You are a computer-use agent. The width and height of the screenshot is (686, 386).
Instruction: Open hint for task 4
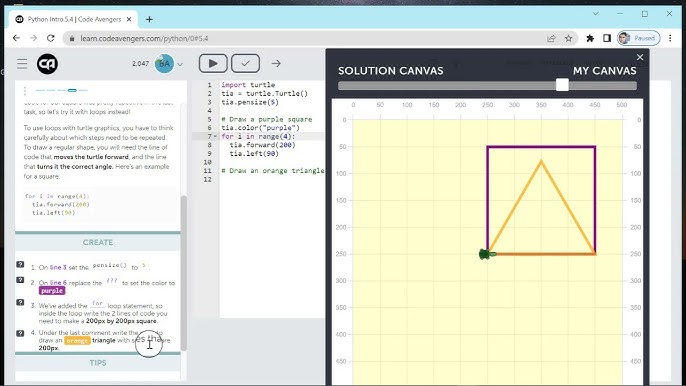point(20,333)
